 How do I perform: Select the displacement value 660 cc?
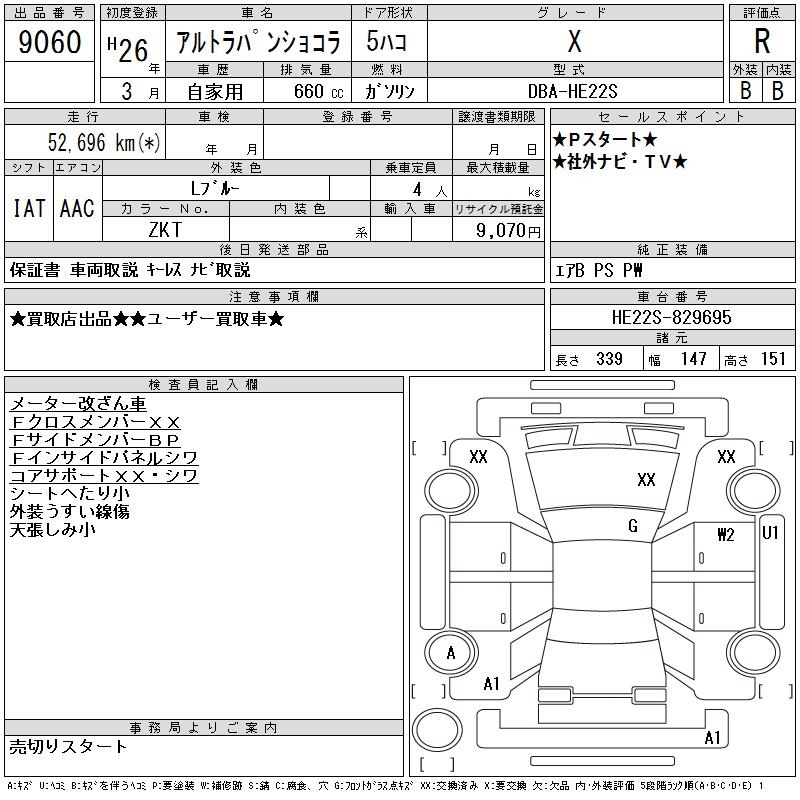click(x=318, y=91)
